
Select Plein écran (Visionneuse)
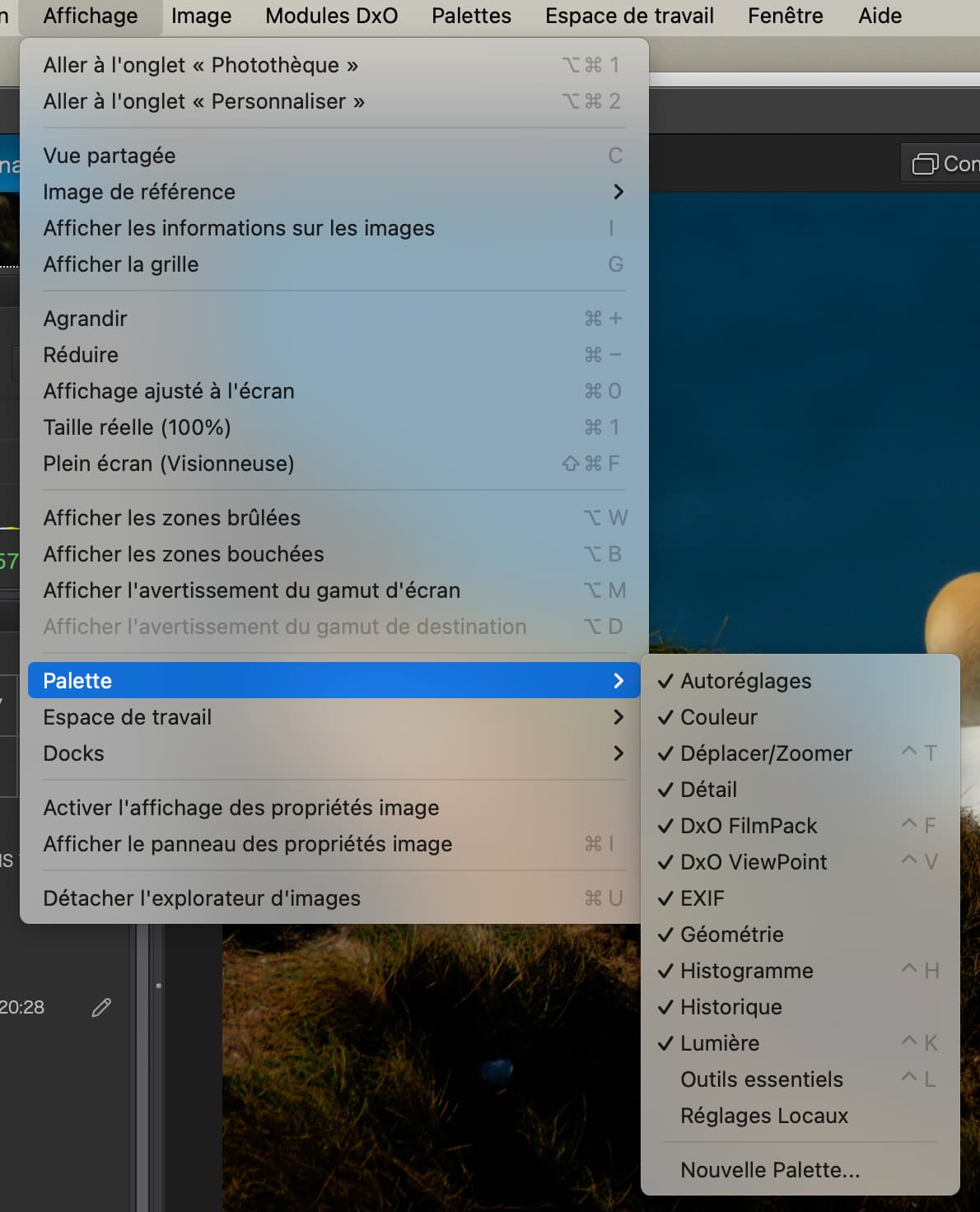[x=169, y=464]
